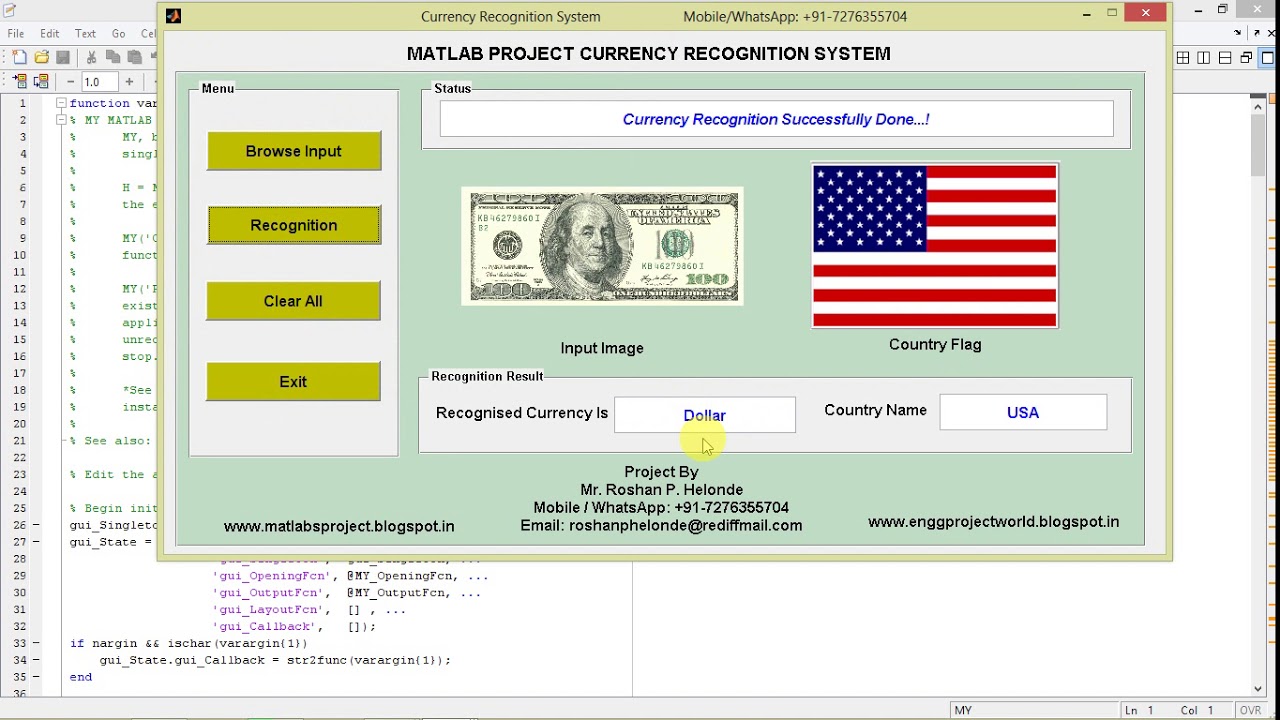Click the dock editor arrow icon
The image size is (1280, 720).
[1238, 32]
